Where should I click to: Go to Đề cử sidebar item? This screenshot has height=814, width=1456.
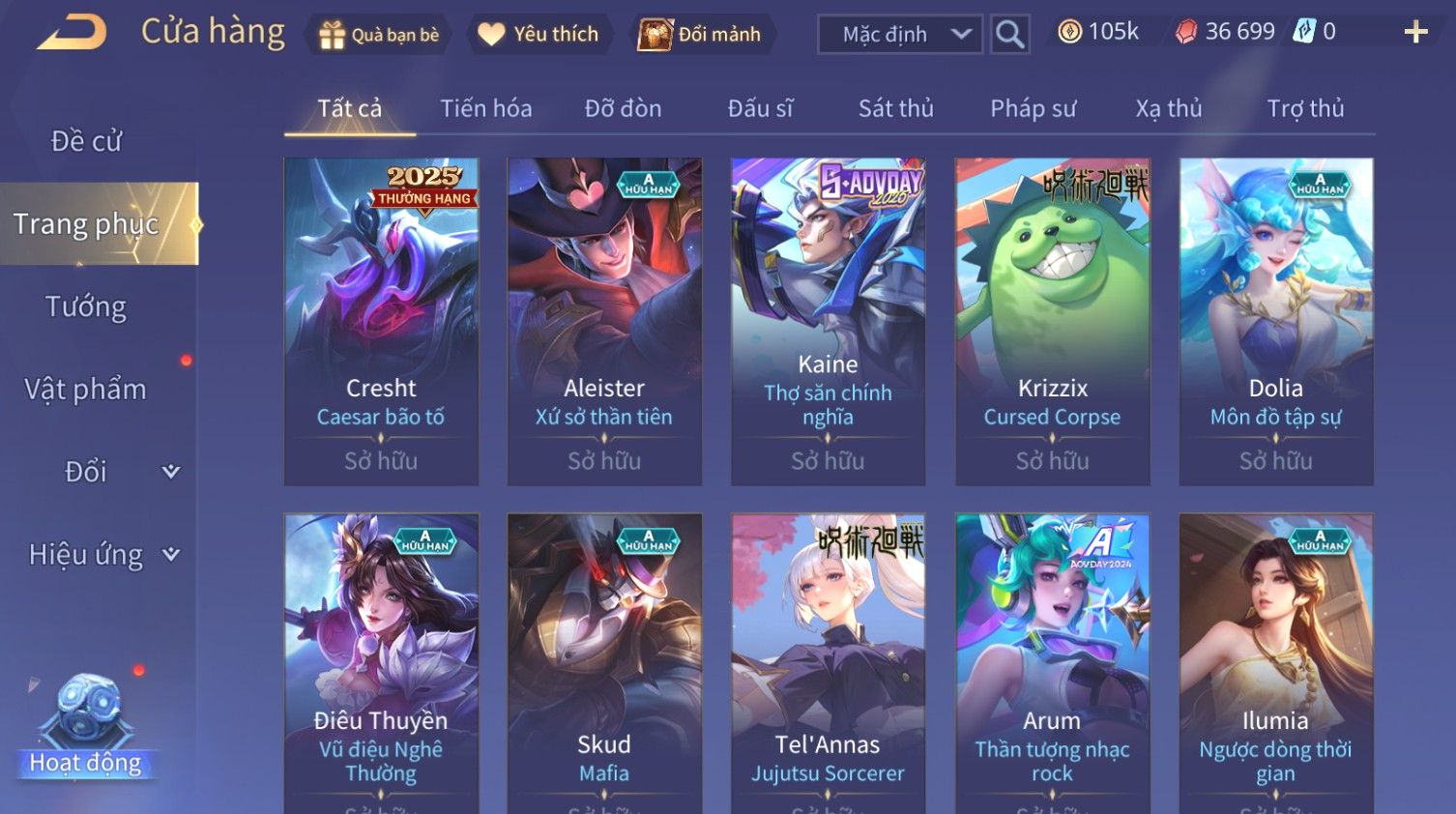coord(86,141)
